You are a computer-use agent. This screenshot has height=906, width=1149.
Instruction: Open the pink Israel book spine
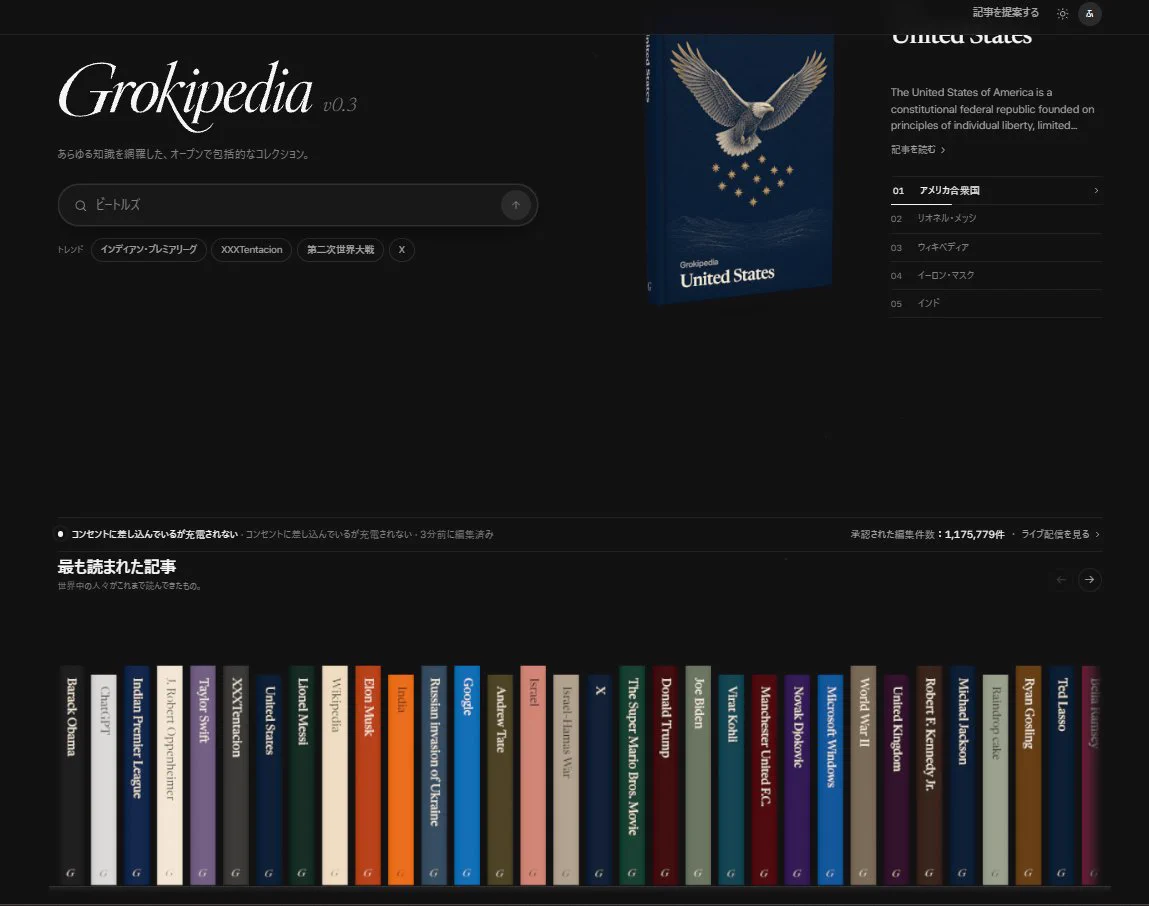pos(533,775)
